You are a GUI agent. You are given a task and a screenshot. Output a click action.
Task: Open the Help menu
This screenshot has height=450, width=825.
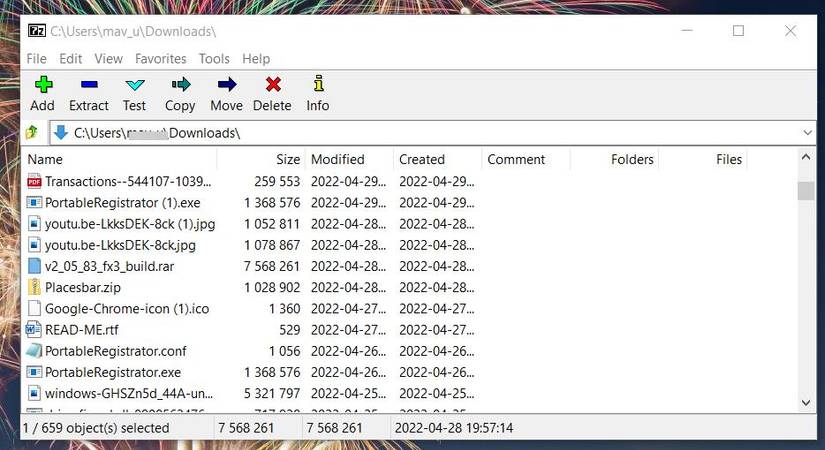(x=256, y=58)
